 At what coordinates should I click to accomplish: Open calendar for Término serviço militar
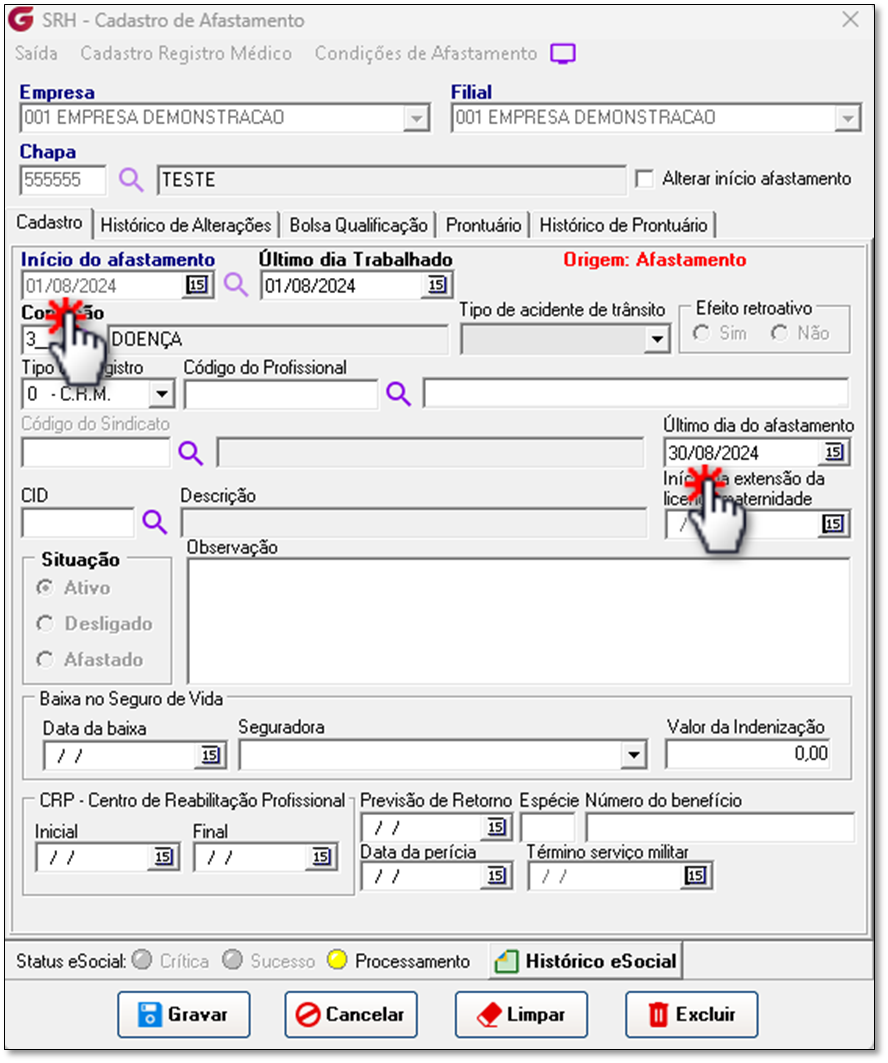pos(695,876)
